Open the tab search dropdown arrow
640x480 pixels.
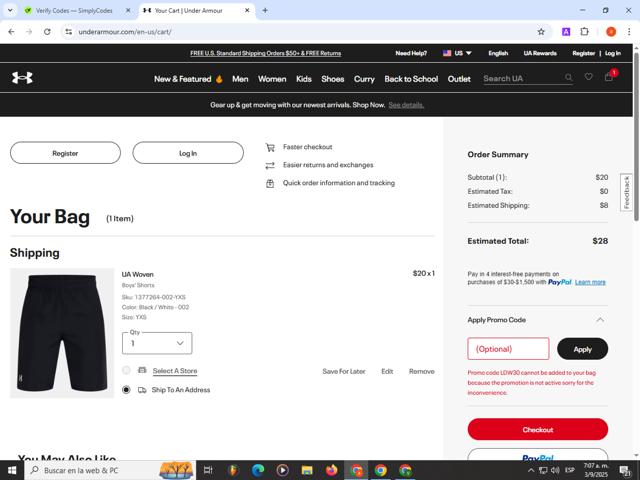10,11
